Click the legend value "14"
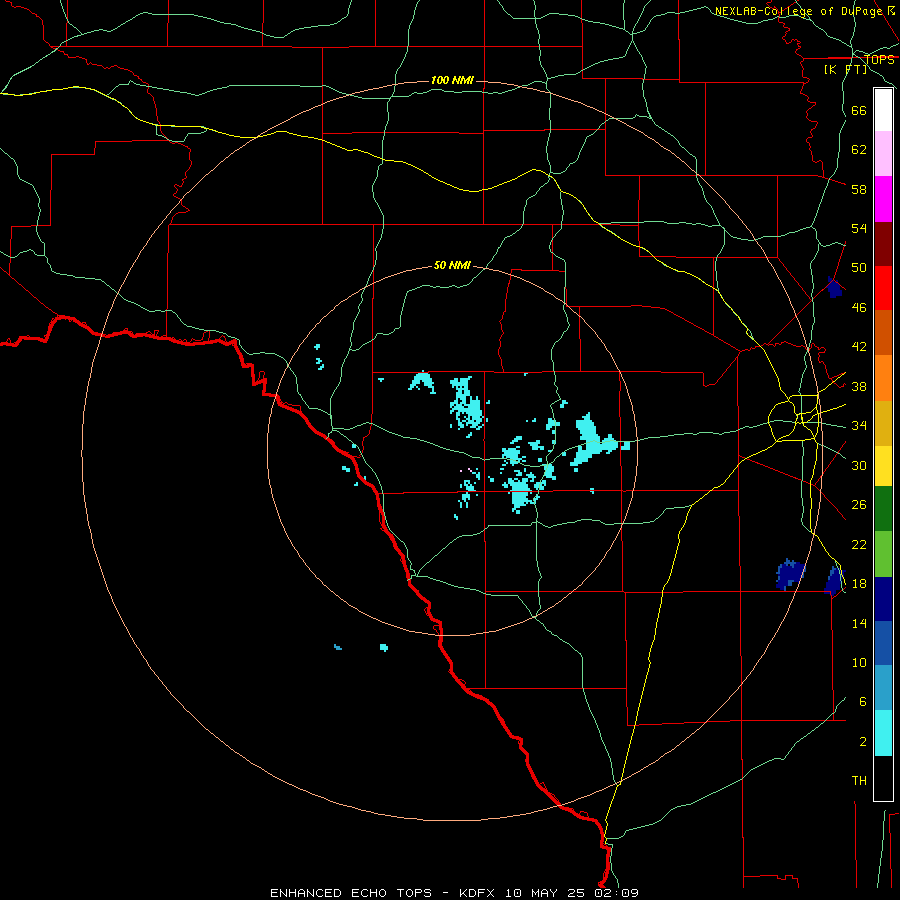The height and width of the screenshot is (900, 900). [x=859, y=623]
